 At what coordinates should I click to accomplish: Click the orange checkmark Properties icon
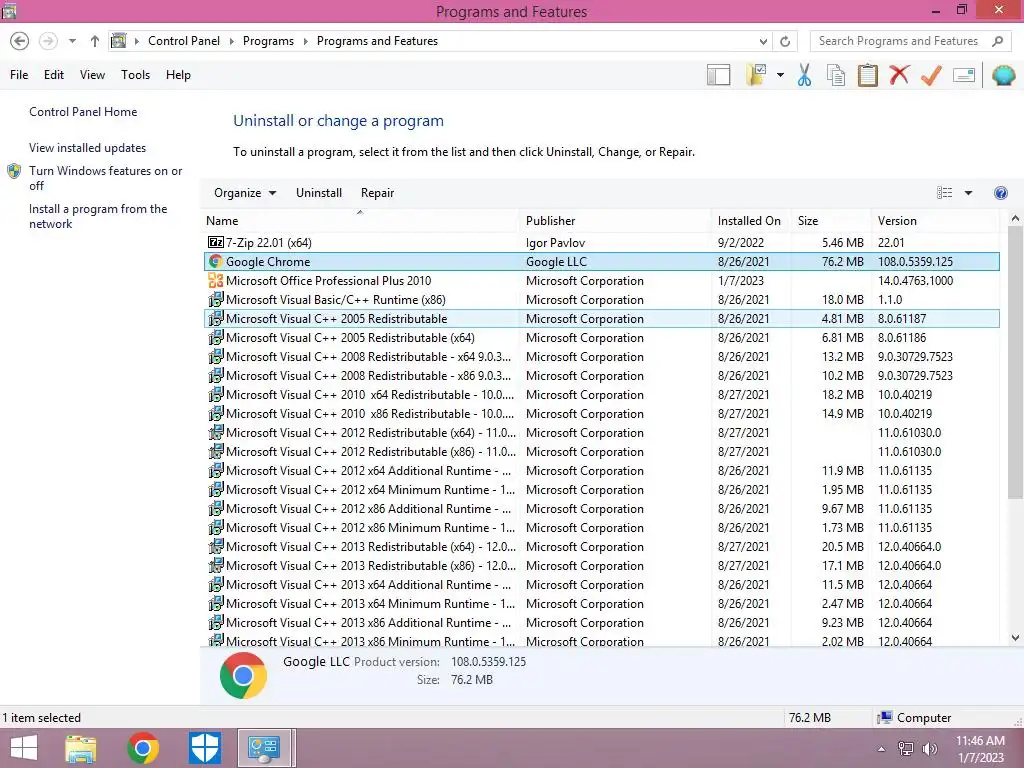931,75
